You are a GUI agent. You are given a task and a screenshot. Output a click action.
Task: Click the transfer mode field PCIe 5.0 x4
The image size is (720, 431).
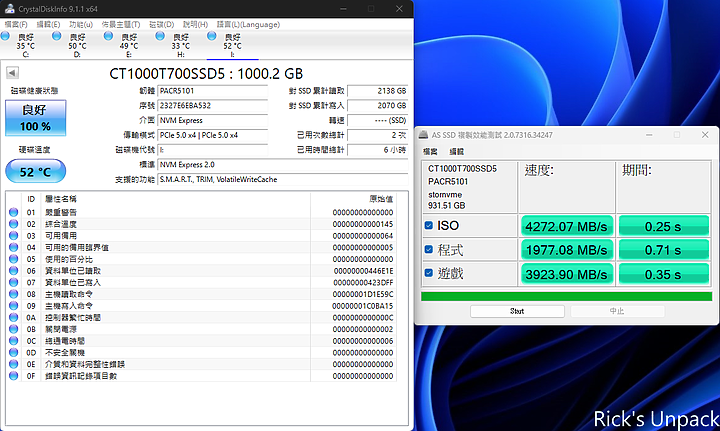pos(213,135)
